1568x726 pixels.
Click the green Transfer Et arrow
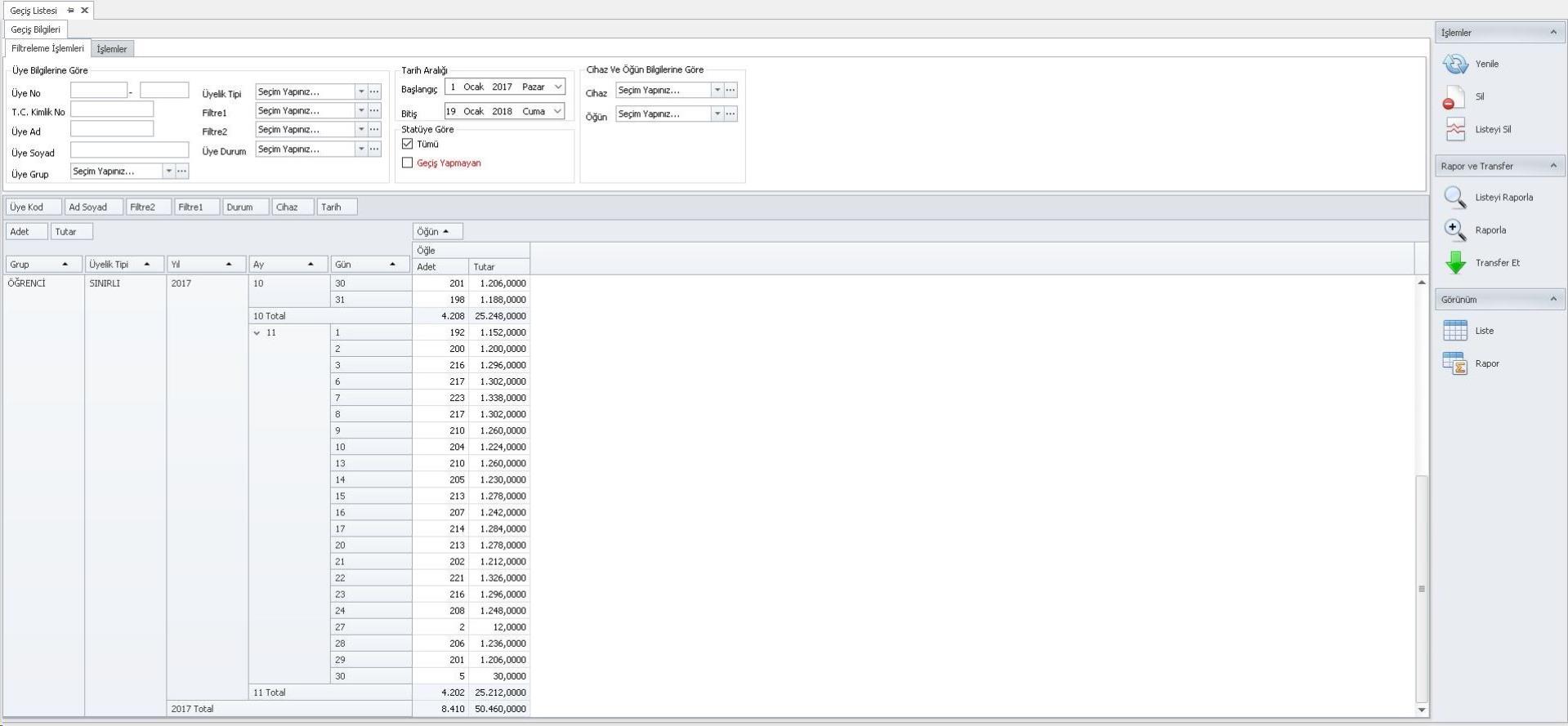(1455, 263)
